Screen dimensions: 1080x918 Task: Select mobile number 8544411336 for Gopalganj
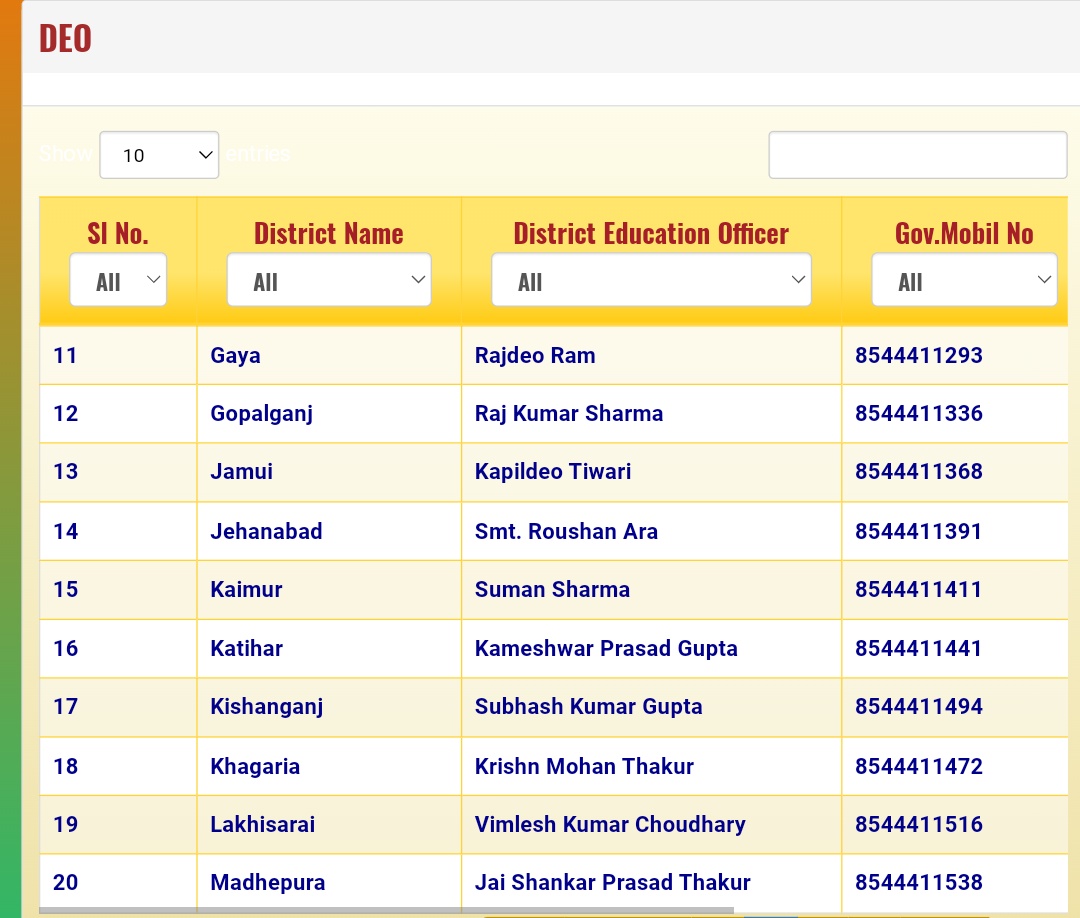point(918,413)
